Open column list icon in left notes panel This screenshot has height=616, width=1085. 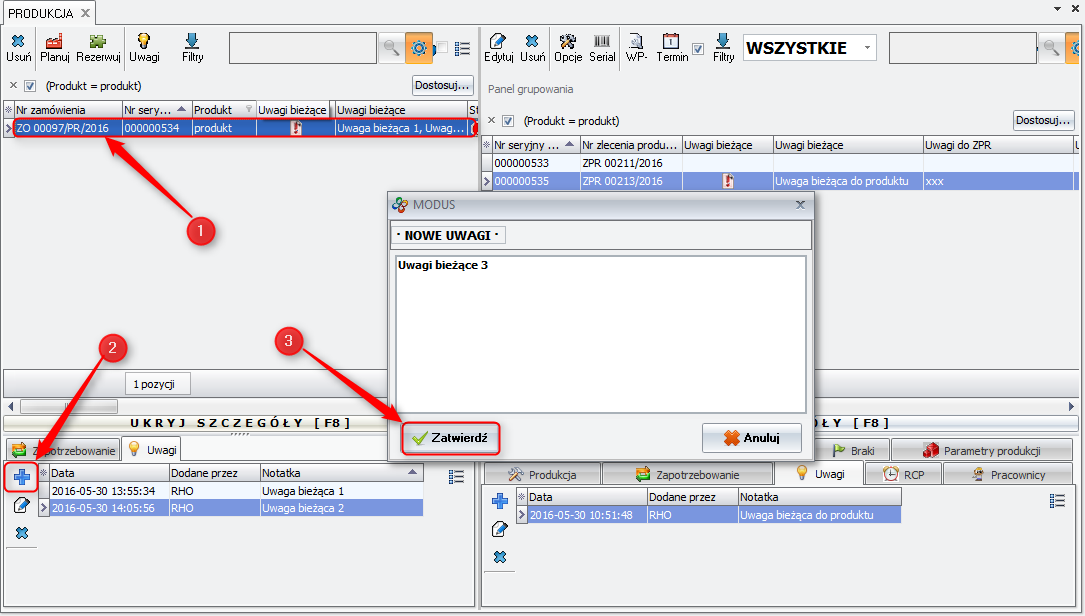(456, 476)
